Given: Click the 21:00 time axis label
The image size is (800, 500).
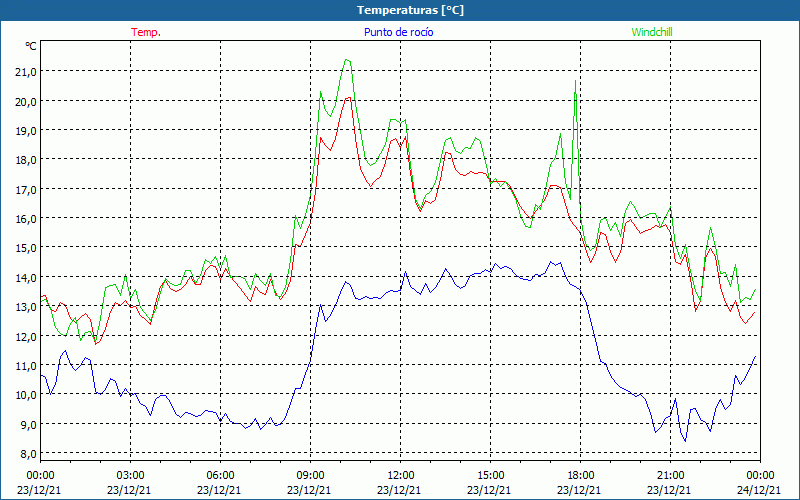Looking at the screenshot, I should click(x=670, y=476).
